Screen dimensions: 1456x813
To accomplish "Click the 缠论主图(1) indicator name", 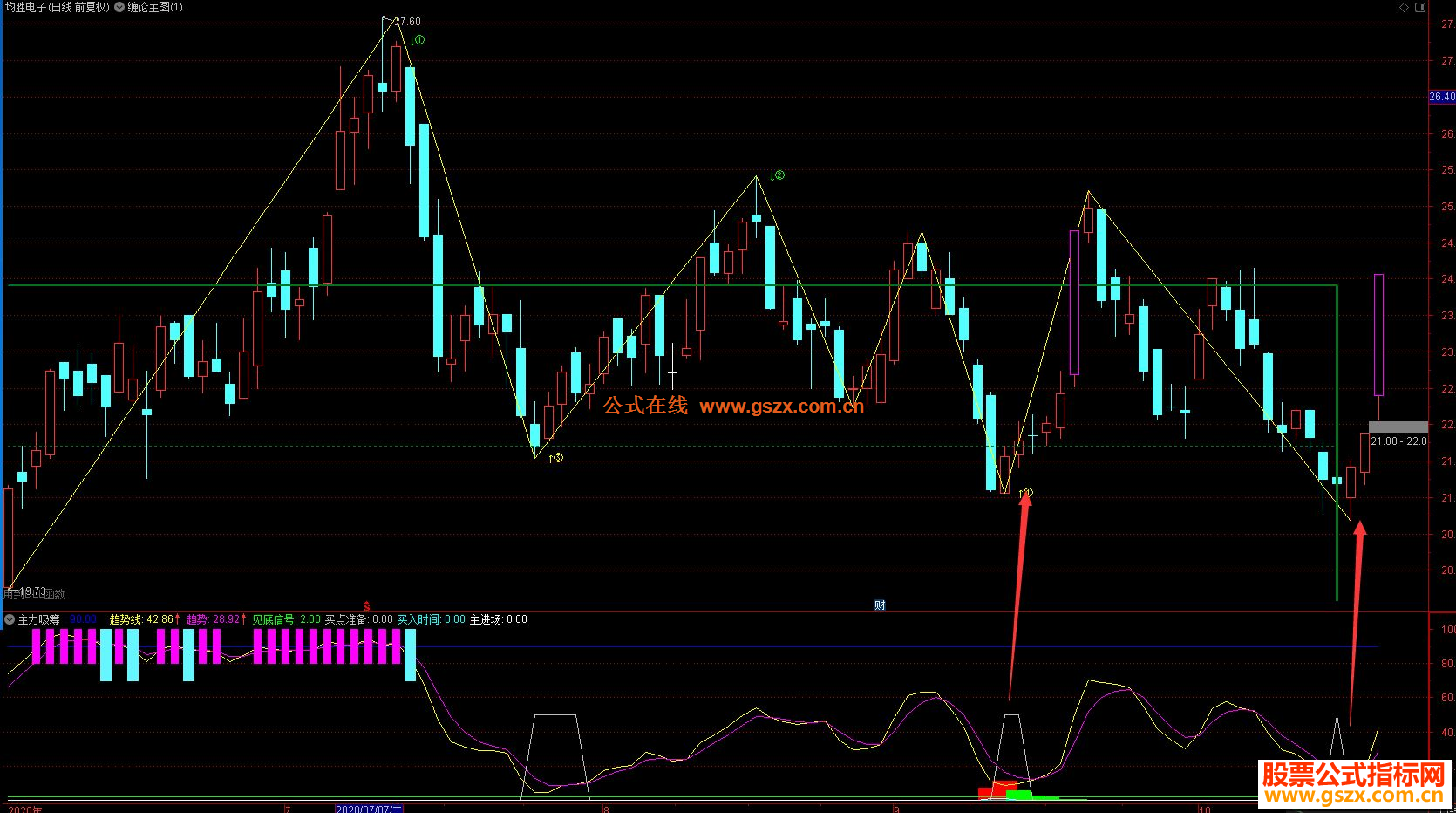I will [155, 7].
